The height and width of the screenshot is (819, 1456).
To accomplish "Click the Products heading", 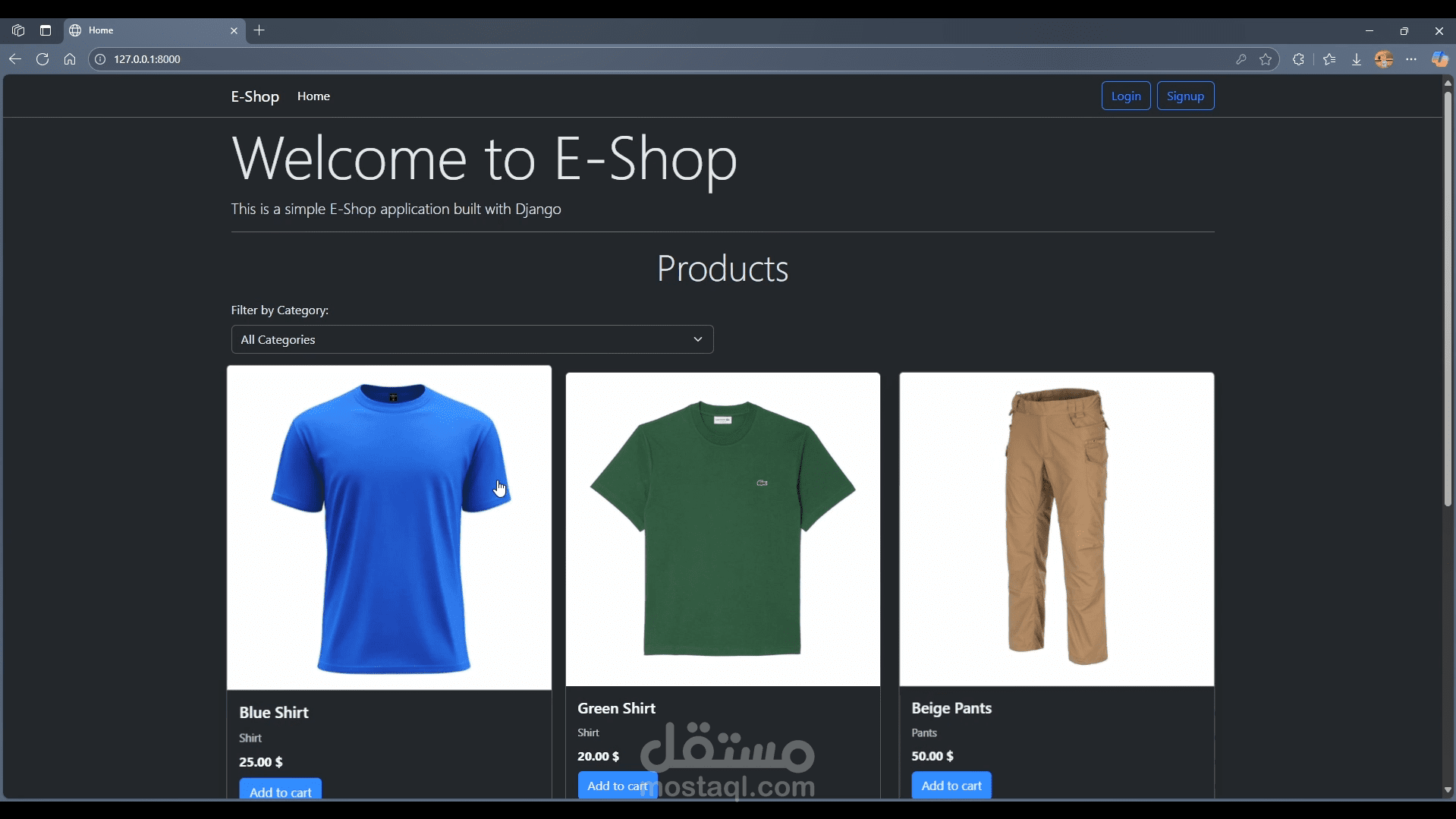I will pyautogui.click(x=722, y=269).
